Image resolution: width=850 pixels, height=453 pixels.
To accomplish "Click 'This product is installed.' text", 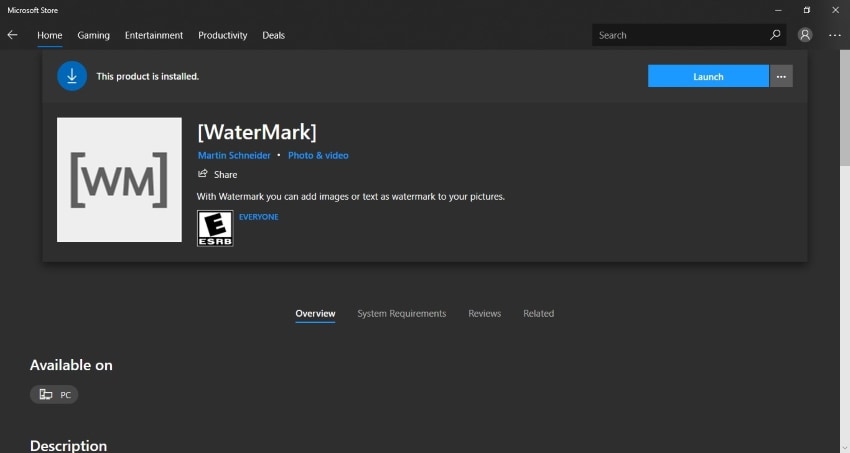I will click(147, 76).
